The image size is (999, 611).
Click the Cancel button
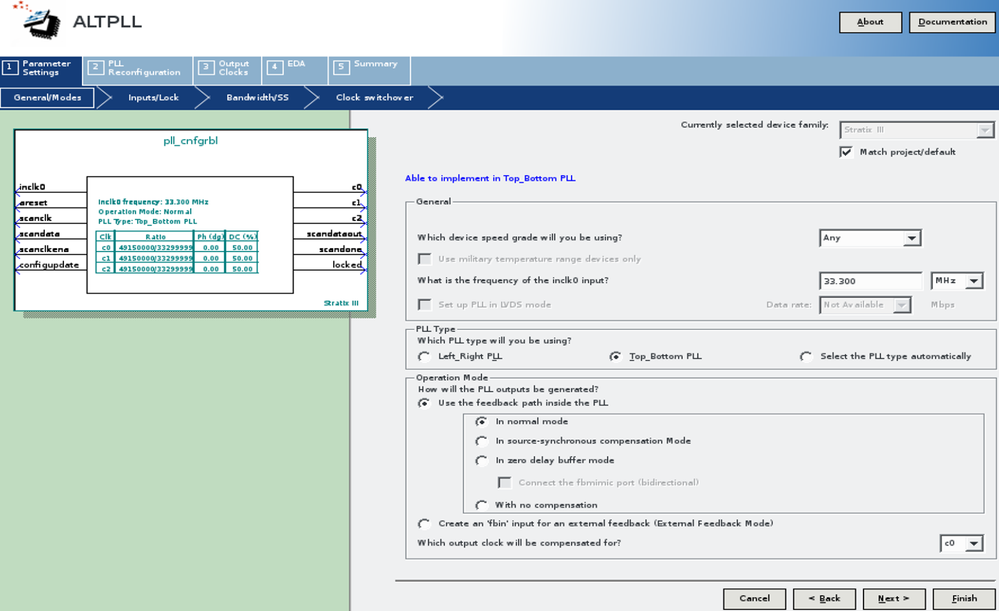(x=754, y=599)
